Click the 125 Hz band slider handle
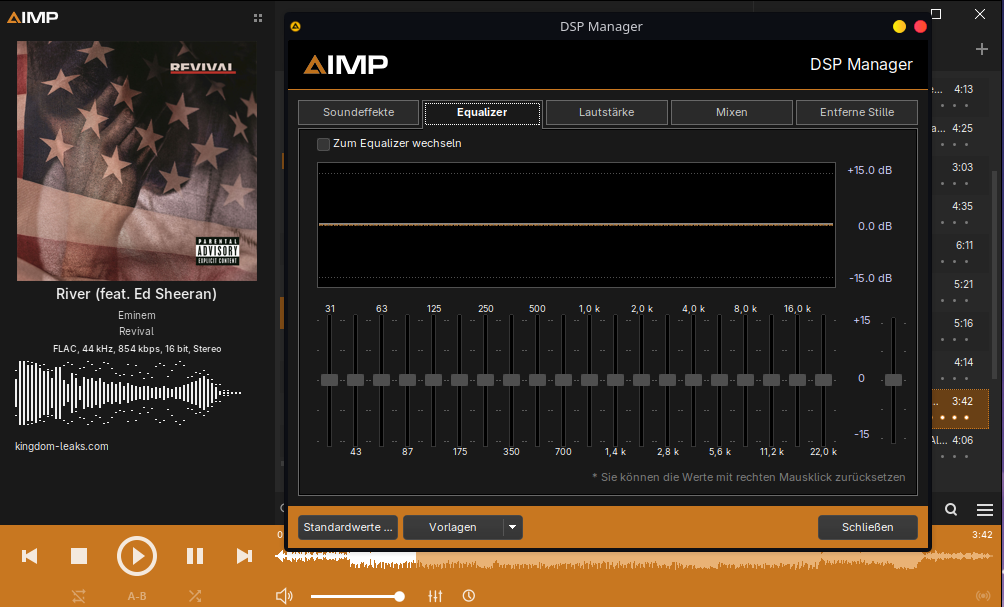 433,380
